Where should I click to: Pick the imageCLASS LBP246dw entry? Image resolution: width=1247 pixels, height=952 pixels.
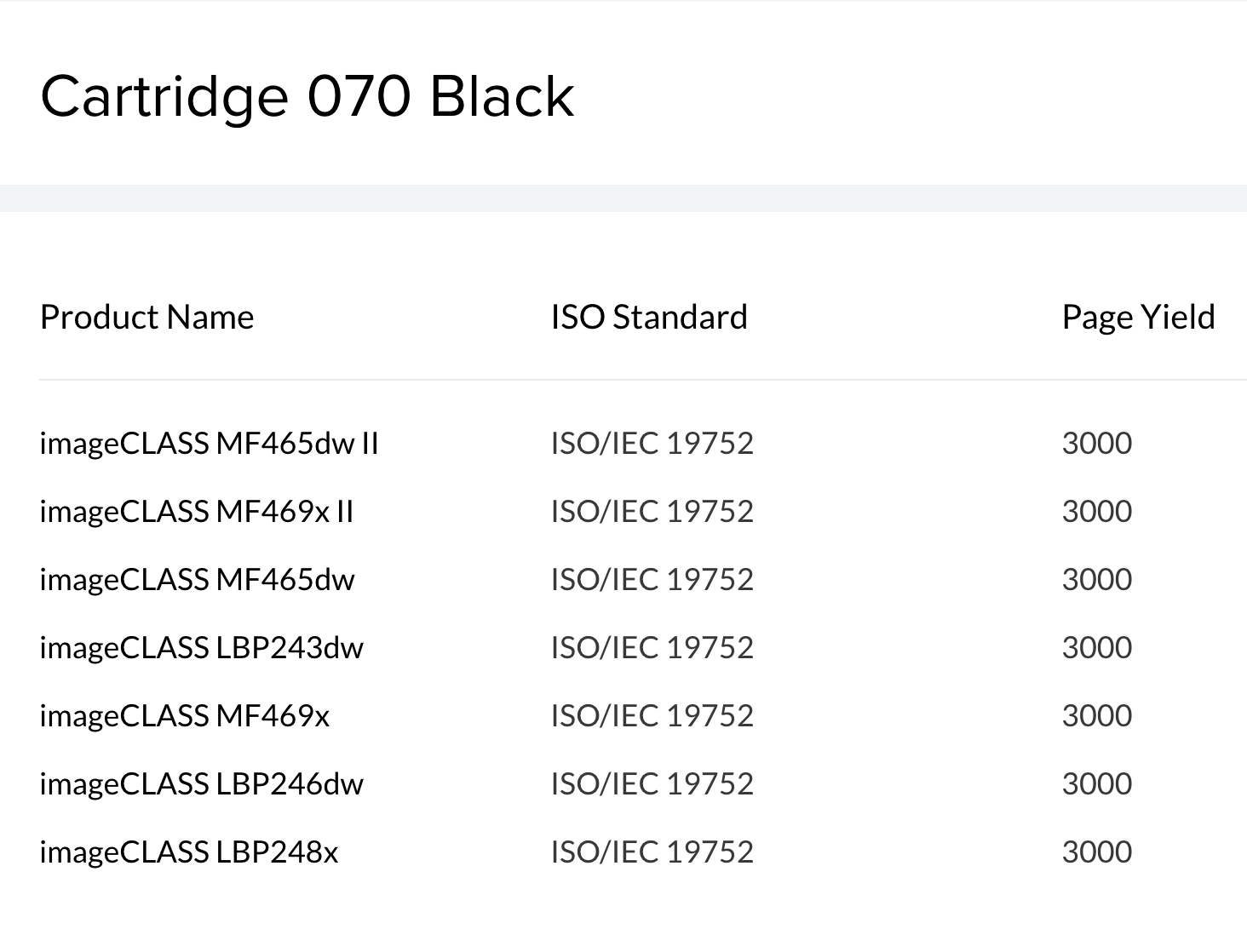tap(201, 783)
